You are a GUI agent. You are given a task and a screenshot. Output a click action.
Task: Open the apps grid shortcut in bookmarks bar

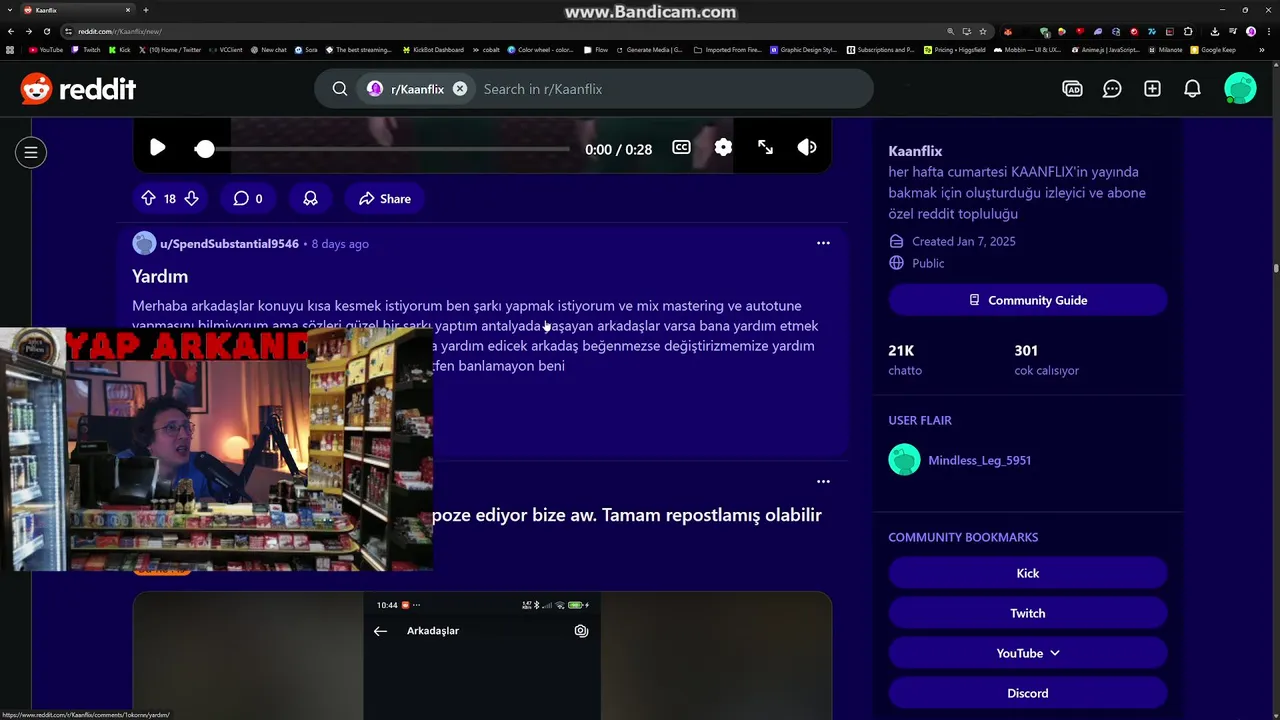click(x=10, y=50)
